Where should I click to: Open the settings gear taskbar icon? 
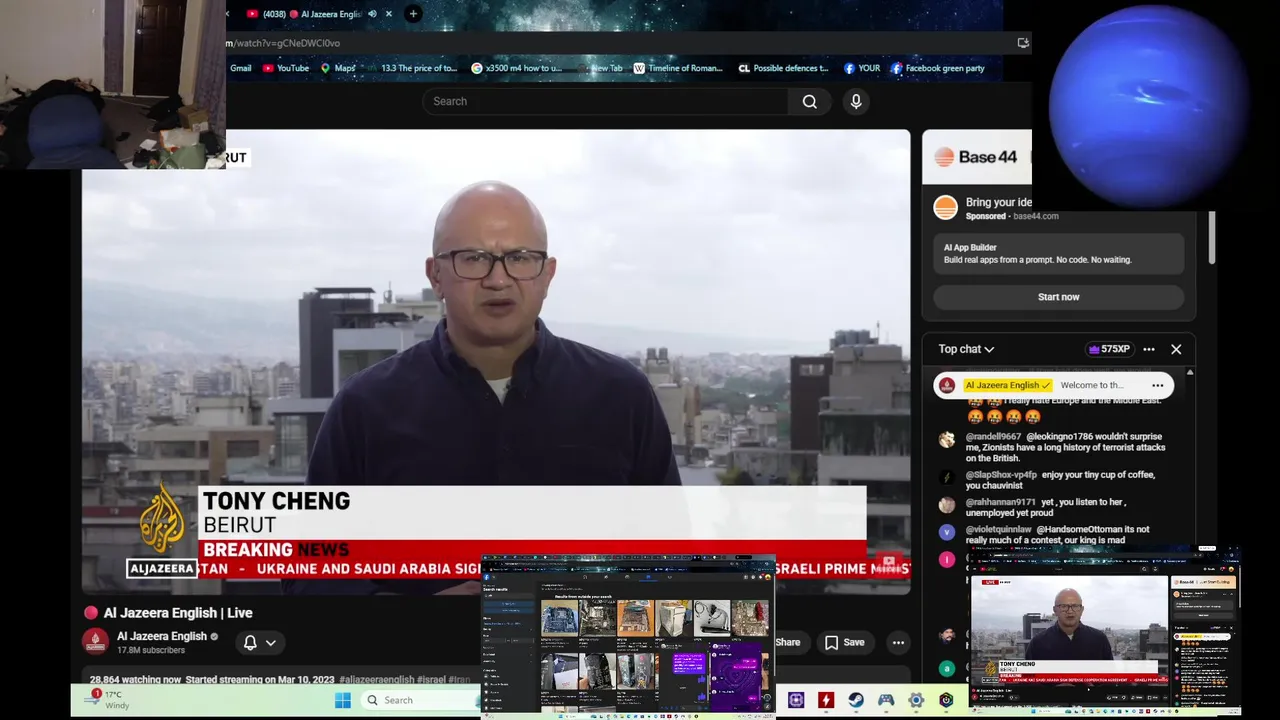point(916,700)
